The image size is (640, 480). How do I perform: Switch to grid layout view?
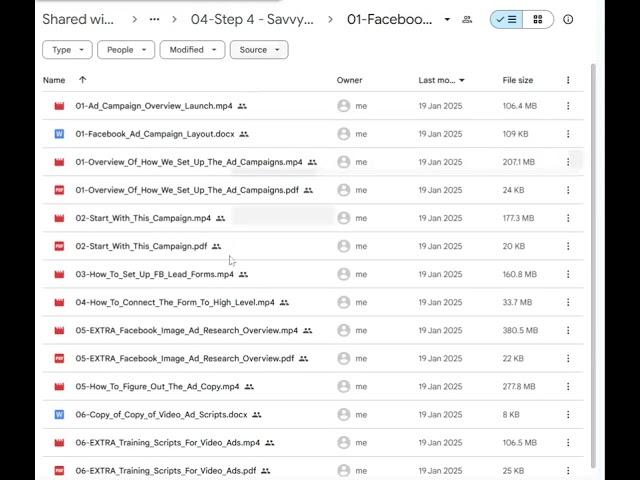[x=537, y=19]
